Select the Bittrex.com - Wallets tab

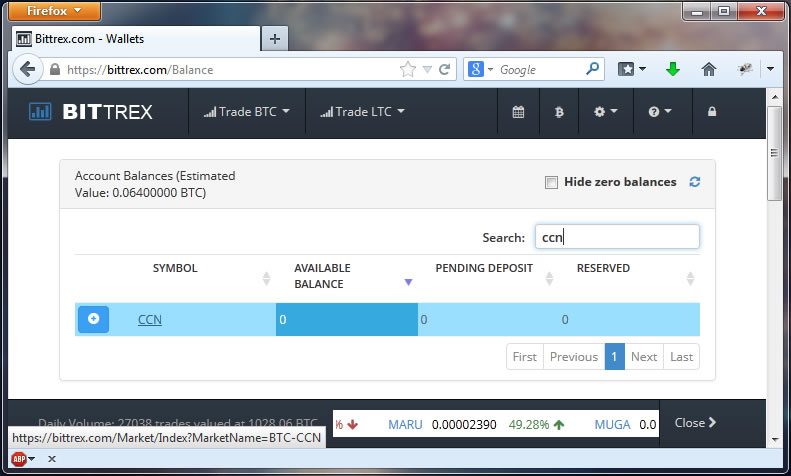[x=135, y=39]
